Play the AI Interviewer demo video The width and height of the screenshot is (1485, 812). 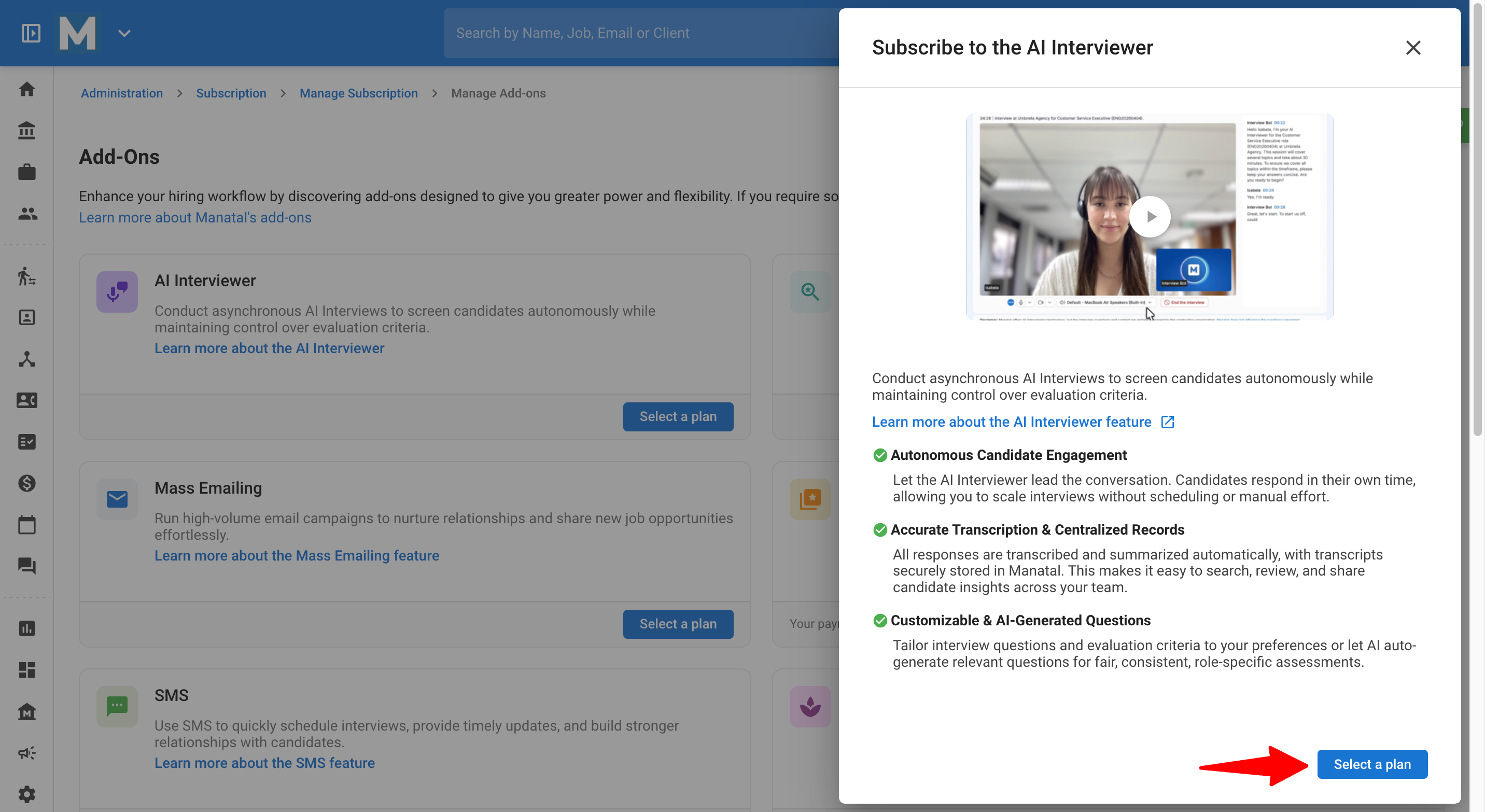click(x=1150, y=217)
